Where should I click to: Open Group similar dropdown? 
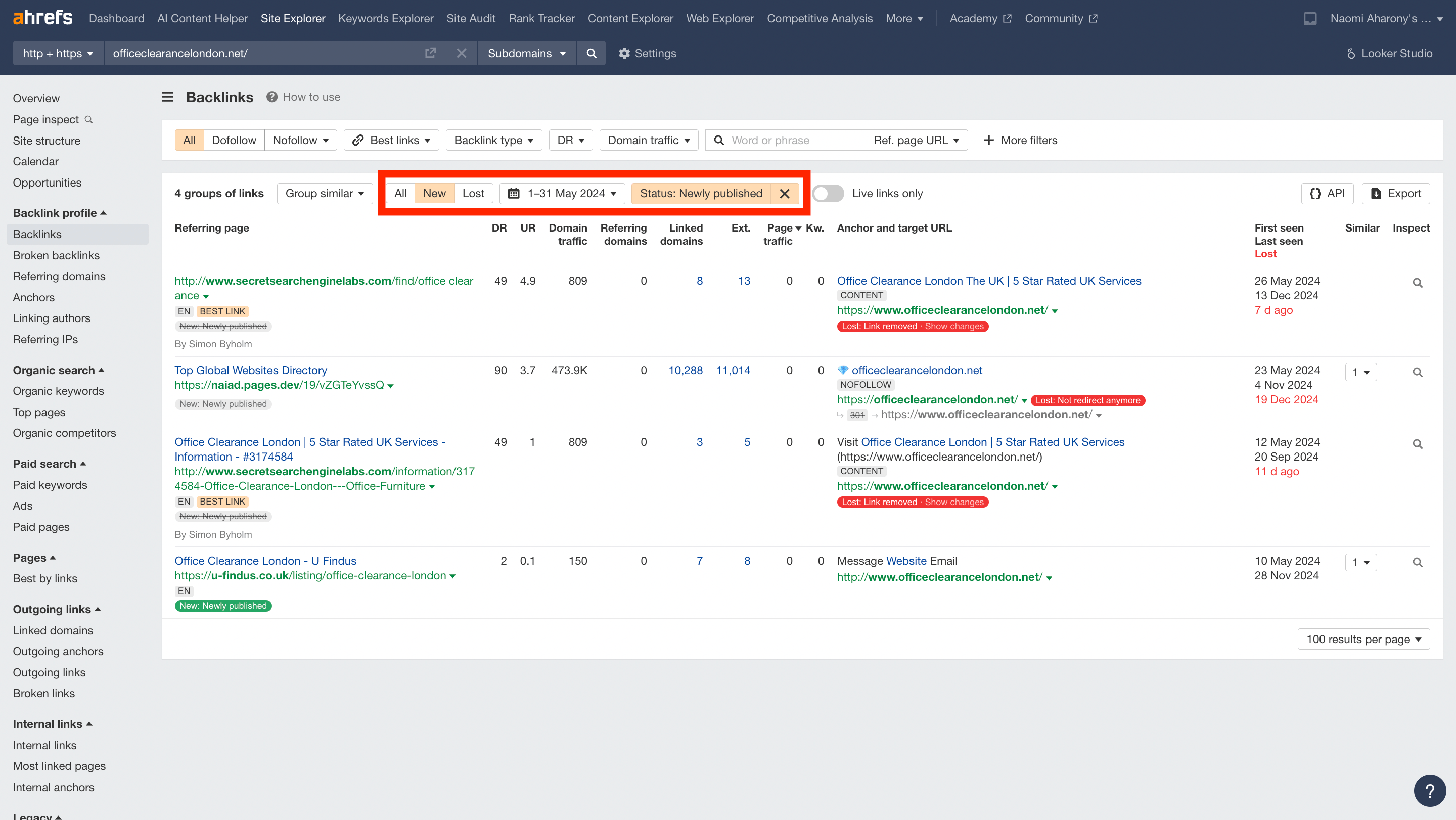coord(325,193)
